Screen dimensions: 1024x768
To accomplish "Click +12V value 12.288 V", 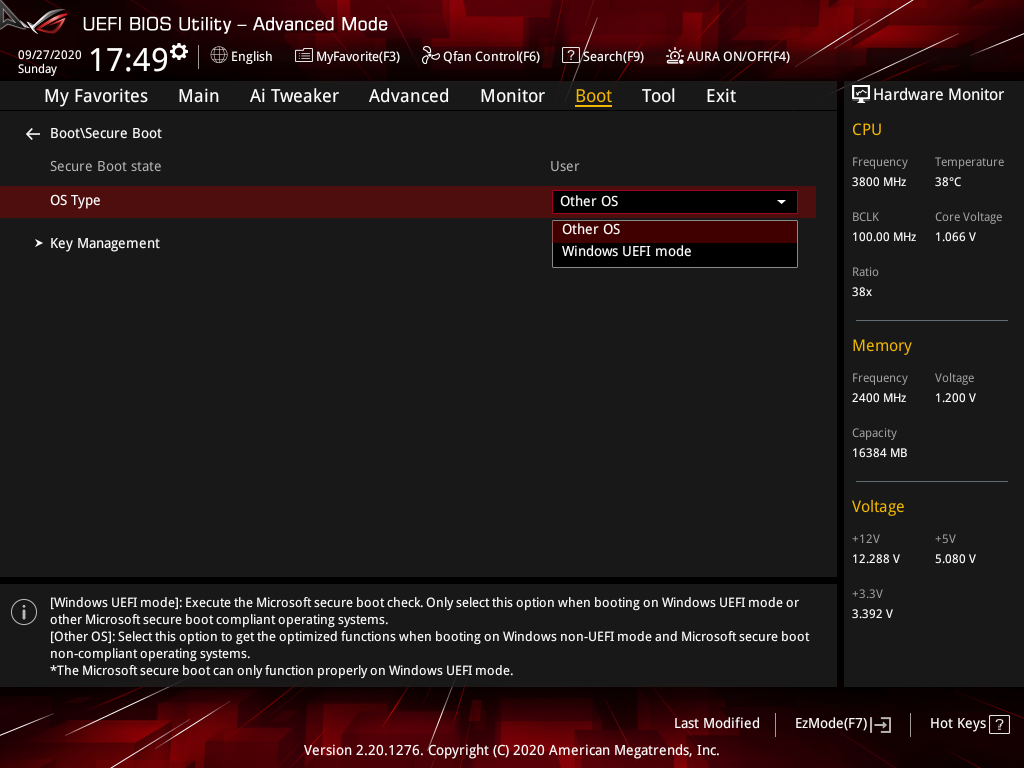I will [875, 559].
